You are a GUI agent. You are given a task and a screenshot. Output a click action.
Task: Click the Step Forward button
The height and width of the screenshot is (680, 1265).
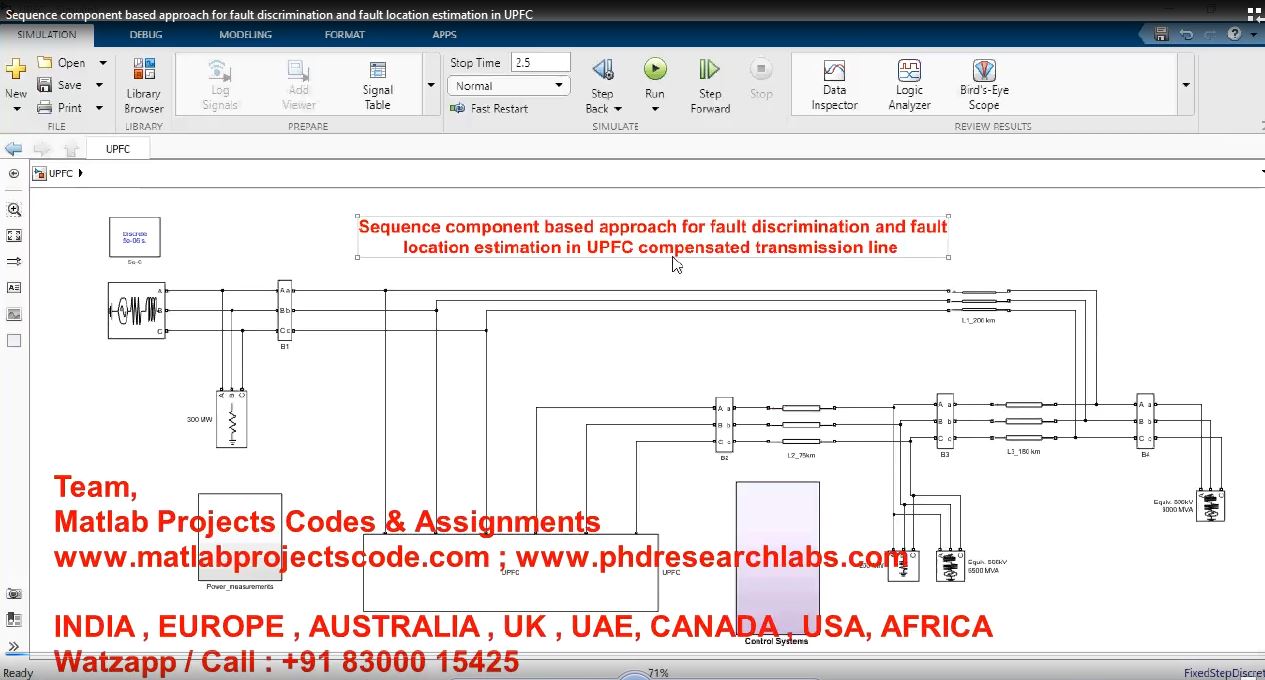710,86
